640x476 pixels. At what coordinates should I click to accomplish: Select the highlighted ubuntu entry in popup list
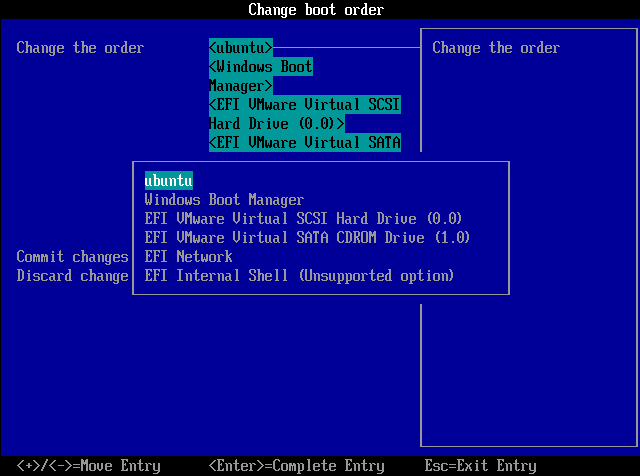(169, 180)
